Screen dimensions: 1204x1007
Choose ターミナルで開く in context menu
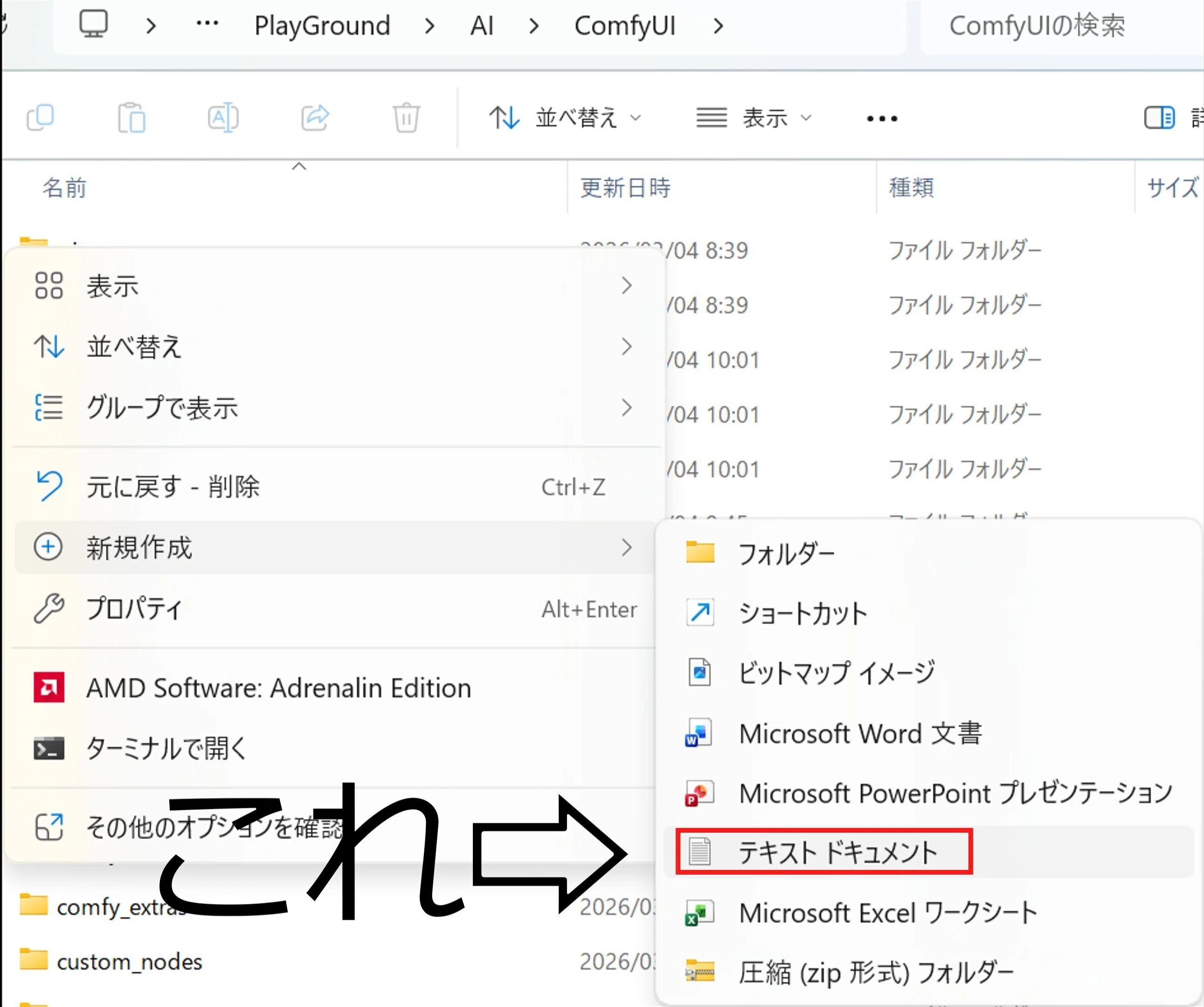335,749
